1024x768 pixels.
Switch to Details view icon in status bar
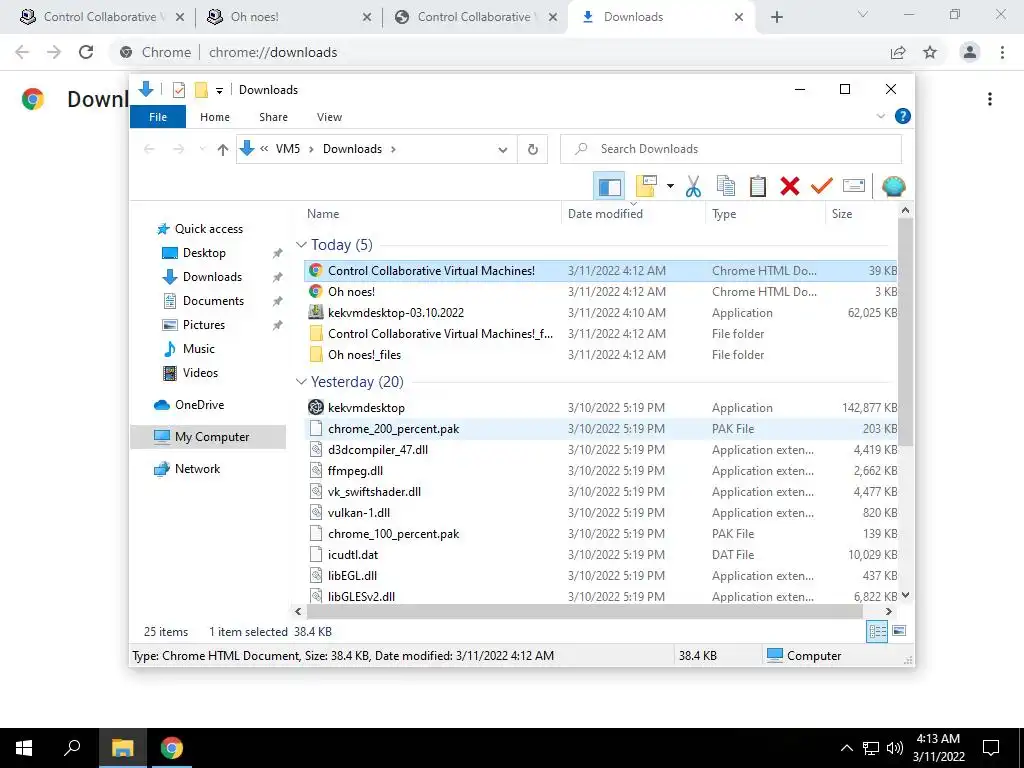(x=877, y=632)
